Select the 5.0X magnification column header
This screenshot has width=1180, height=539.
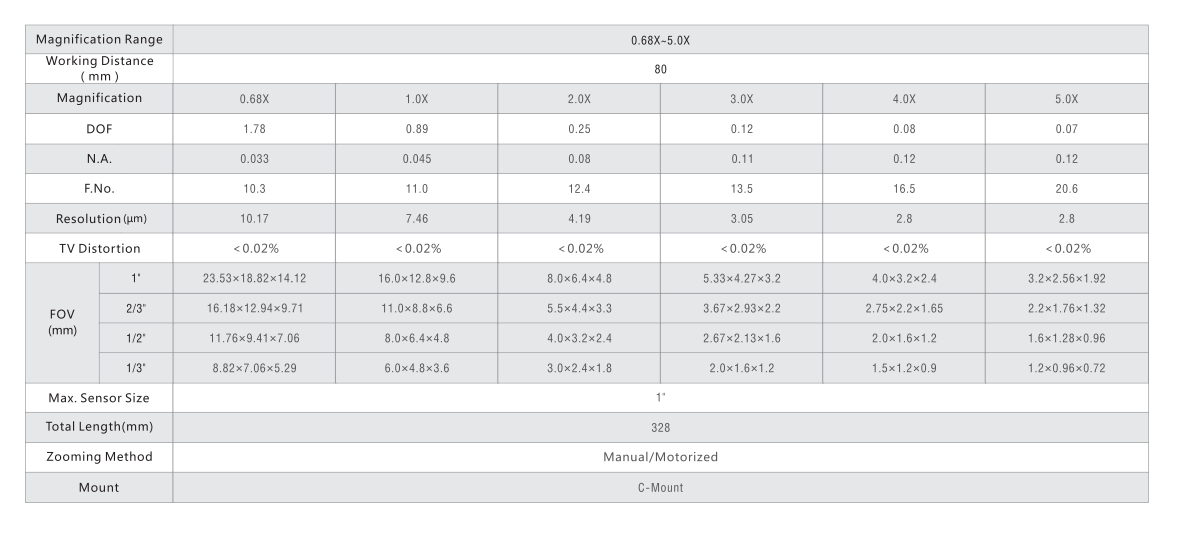pos(1066,99)
